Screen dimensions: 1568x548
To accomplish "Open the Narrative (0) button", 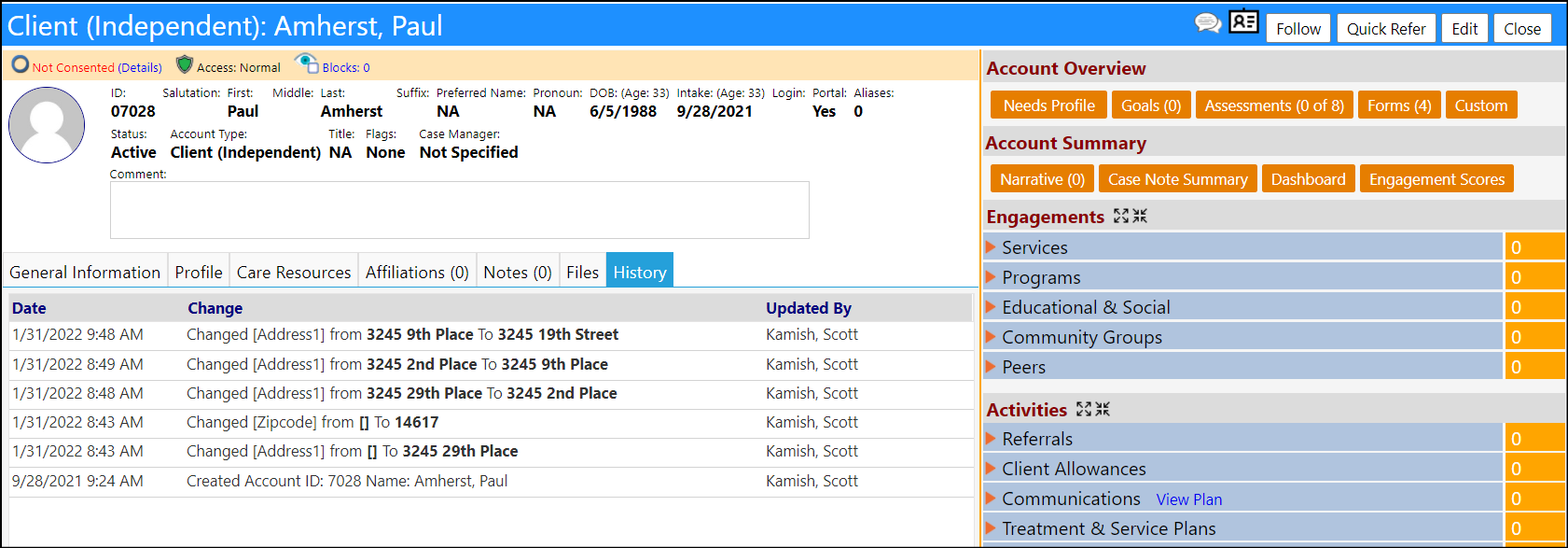I will (1042, 179).
